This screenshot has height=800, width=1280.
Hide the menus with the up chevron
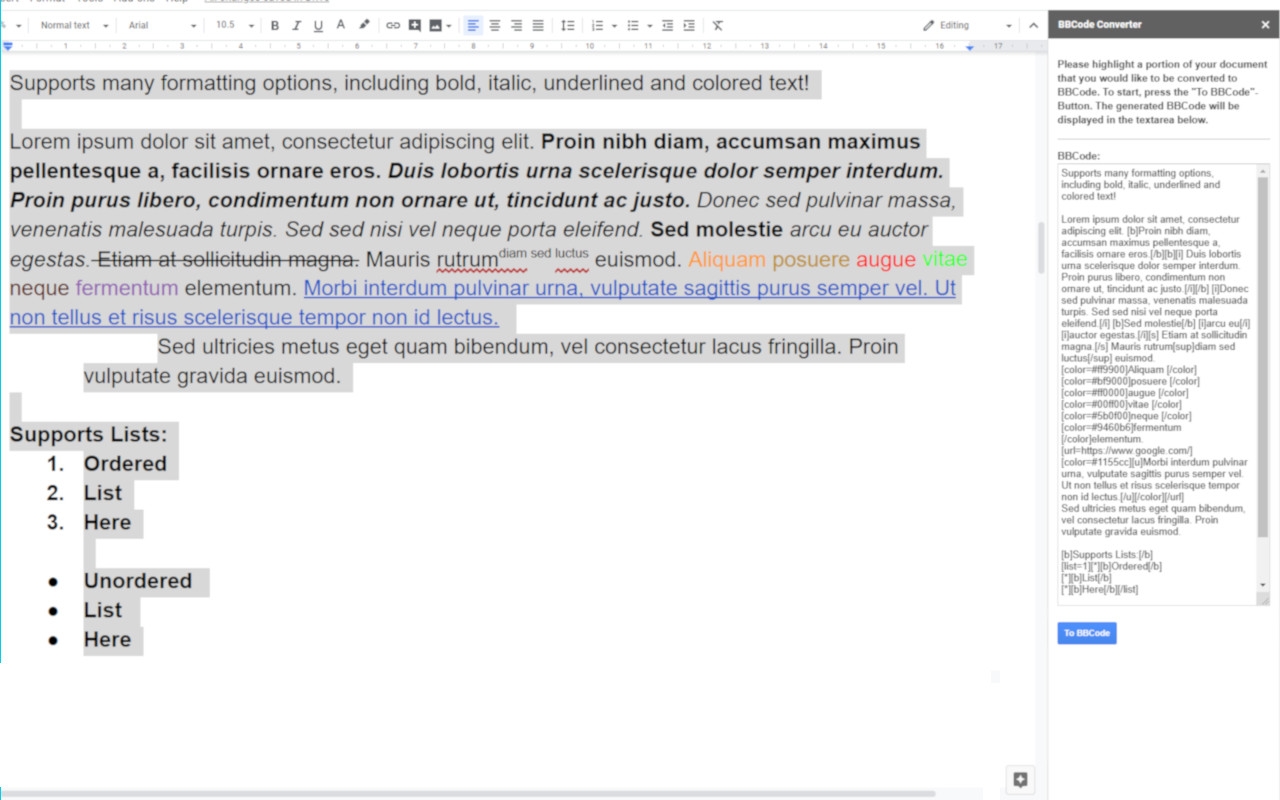tap(1035, 25)
